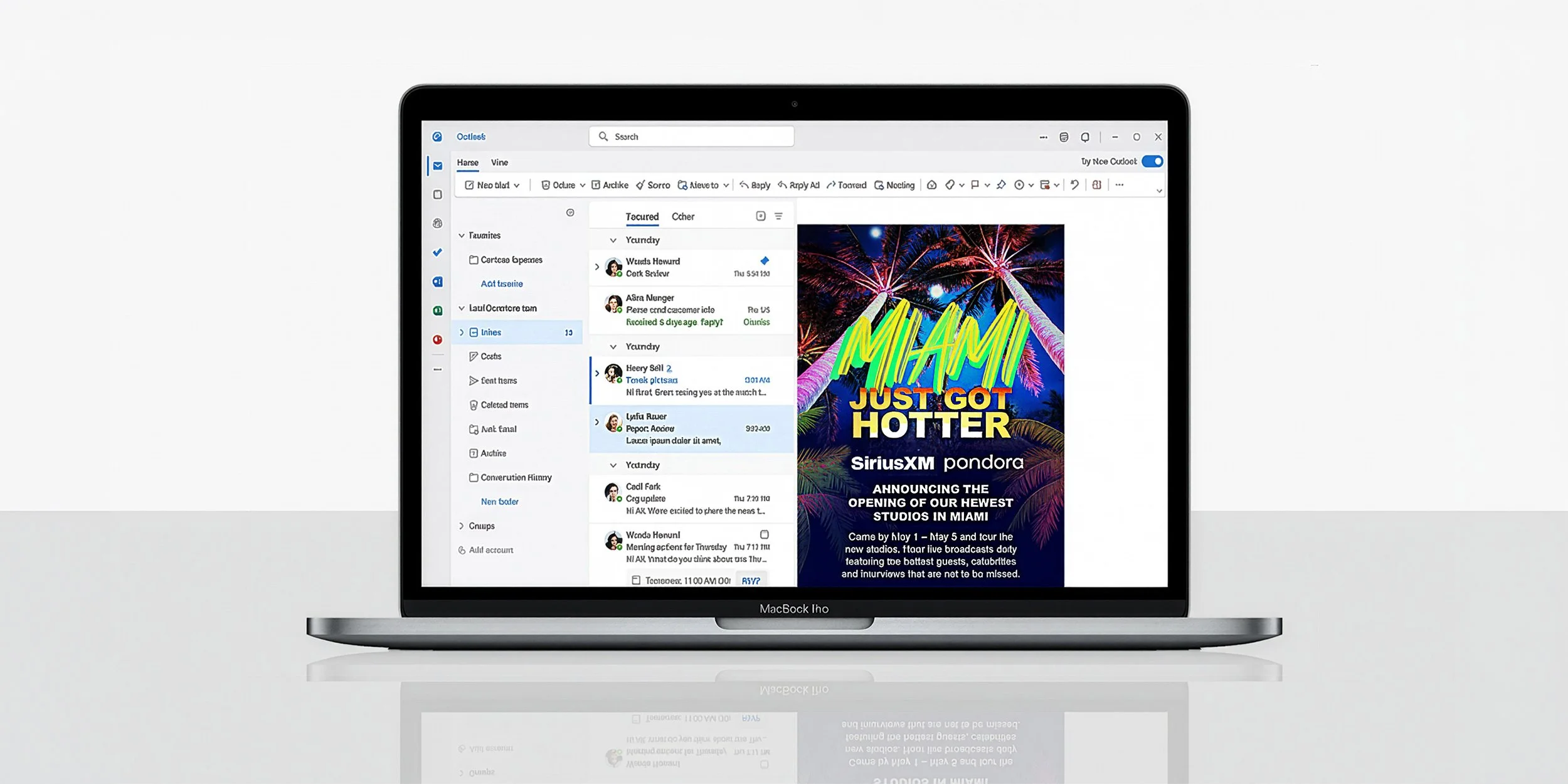Click the Nen bader link
The height and width of the screenshot is (784, 1568).
tap(500, 502)
